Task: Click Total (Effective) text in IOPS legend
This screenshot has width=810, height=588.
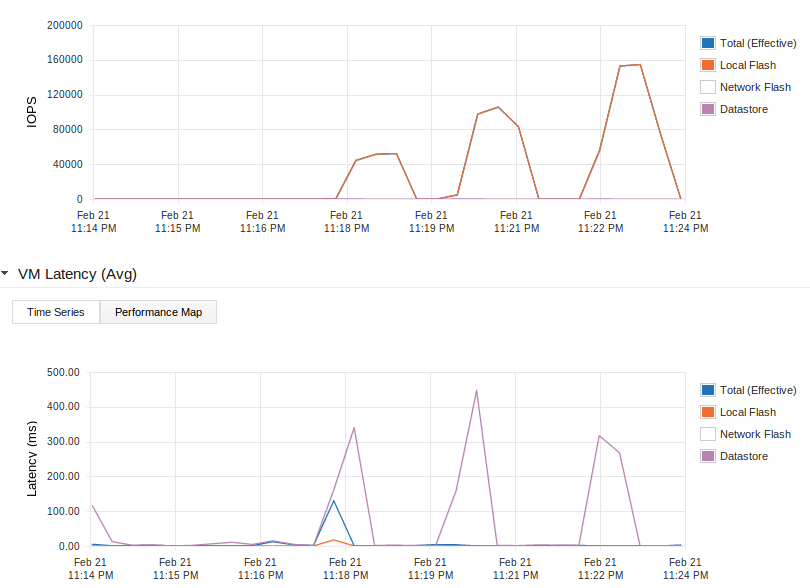Action: pos(758,43)
